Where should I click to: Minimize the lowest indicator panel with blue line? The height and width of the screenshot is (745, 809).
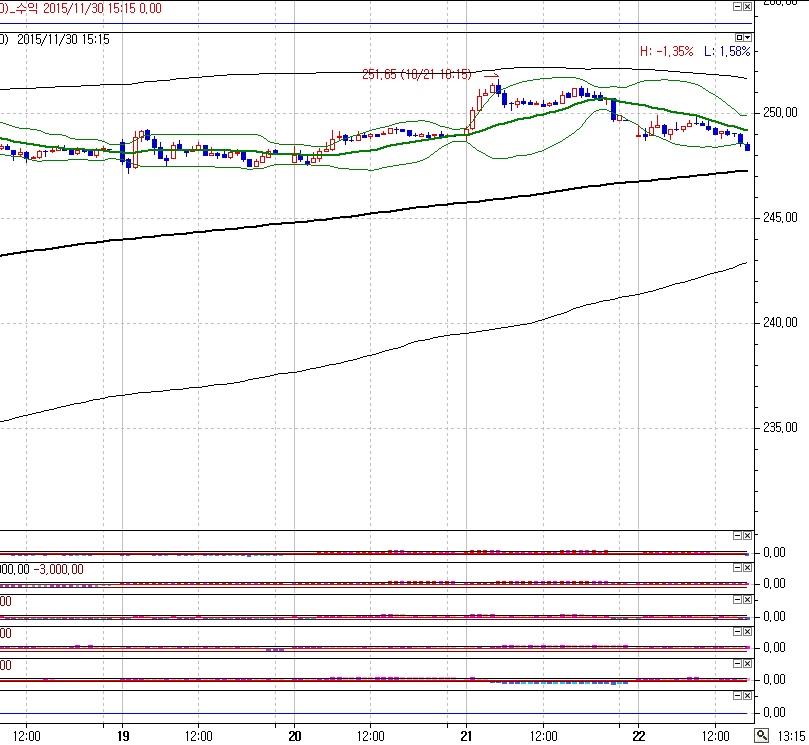pyautogui.click(x=737, y=695)
